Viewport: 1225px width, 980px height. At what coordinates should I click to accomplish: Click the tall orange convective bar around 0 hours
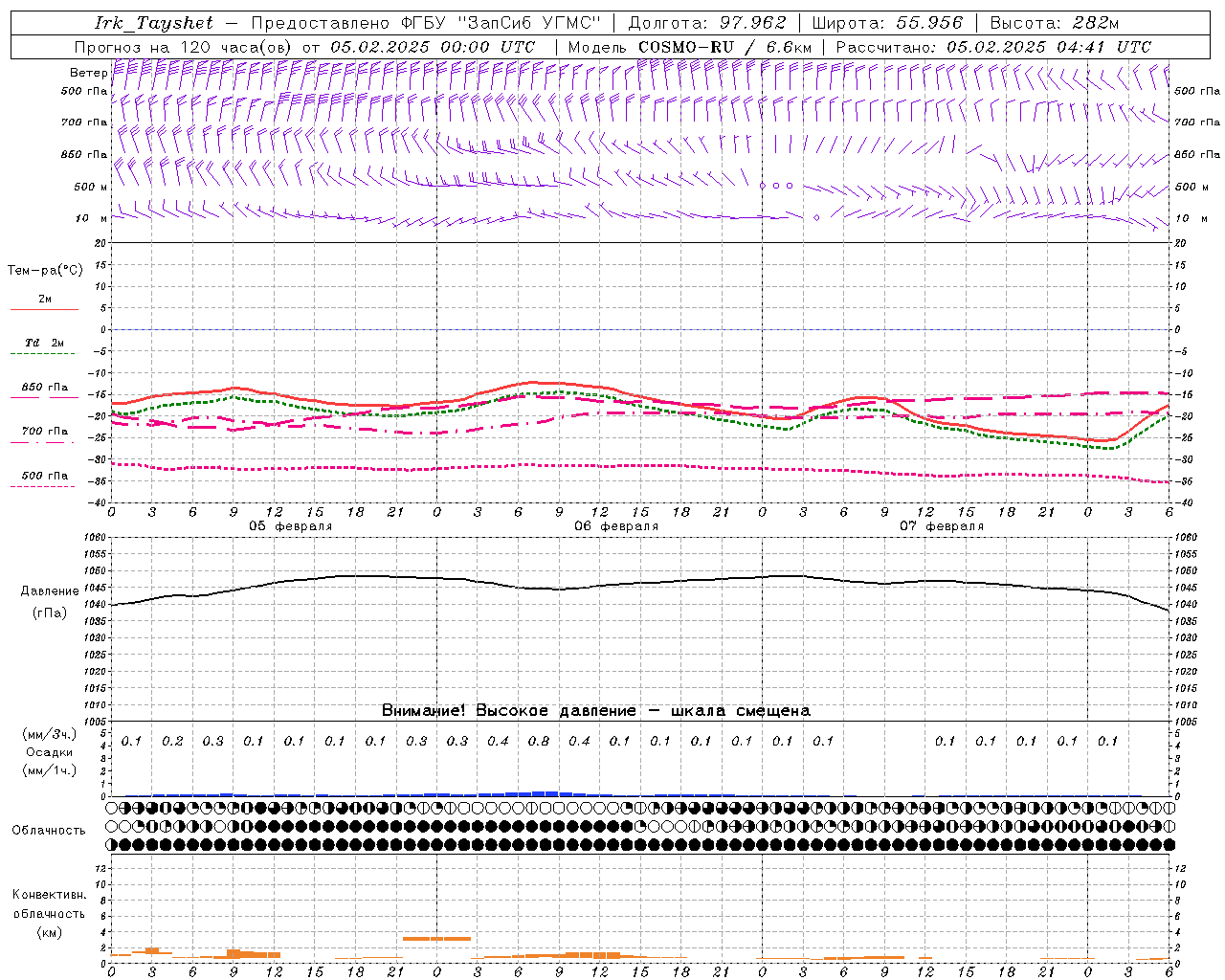coord(436,939)
